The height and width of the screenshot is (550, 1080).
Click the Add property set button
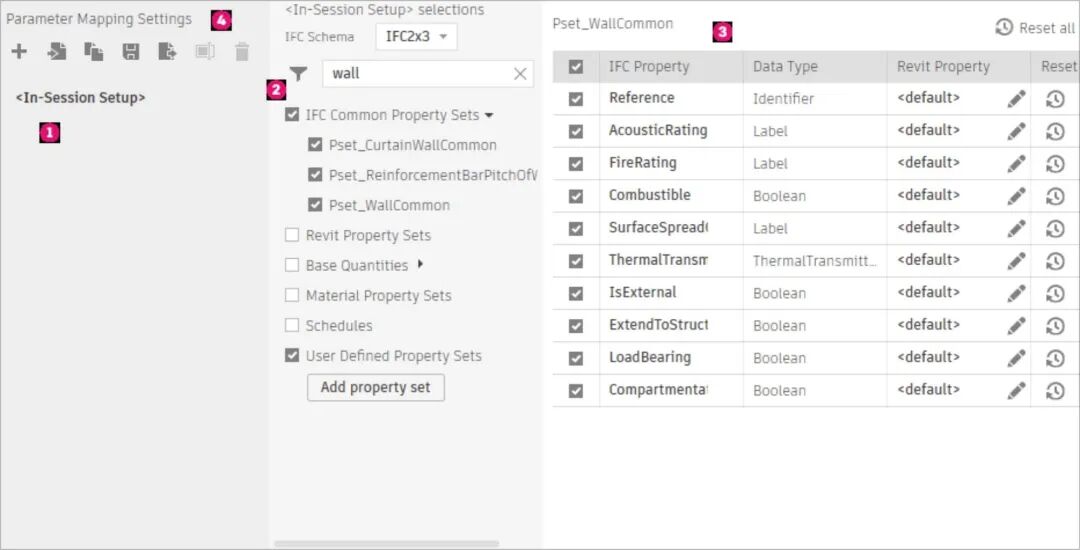375,387
